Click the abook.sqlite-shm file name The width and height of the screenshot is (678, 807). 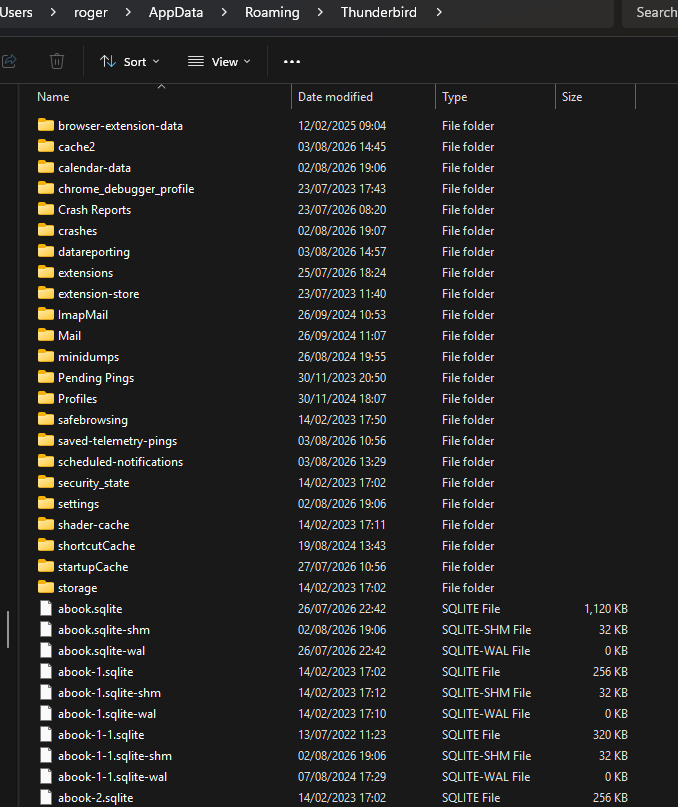tap(103, 630)
